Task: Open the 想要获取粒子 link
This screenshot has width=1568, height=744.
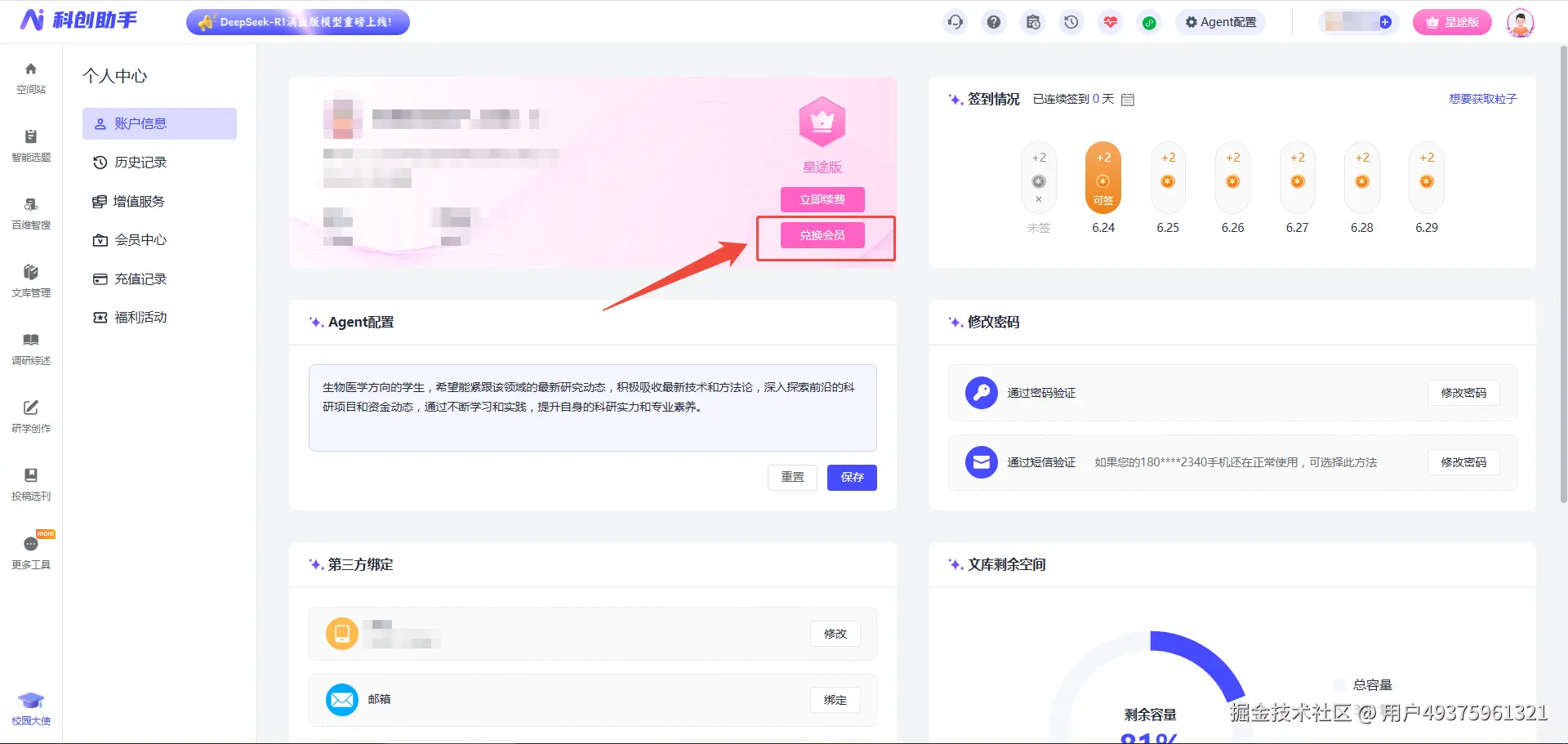Action: click(1482, 99)
